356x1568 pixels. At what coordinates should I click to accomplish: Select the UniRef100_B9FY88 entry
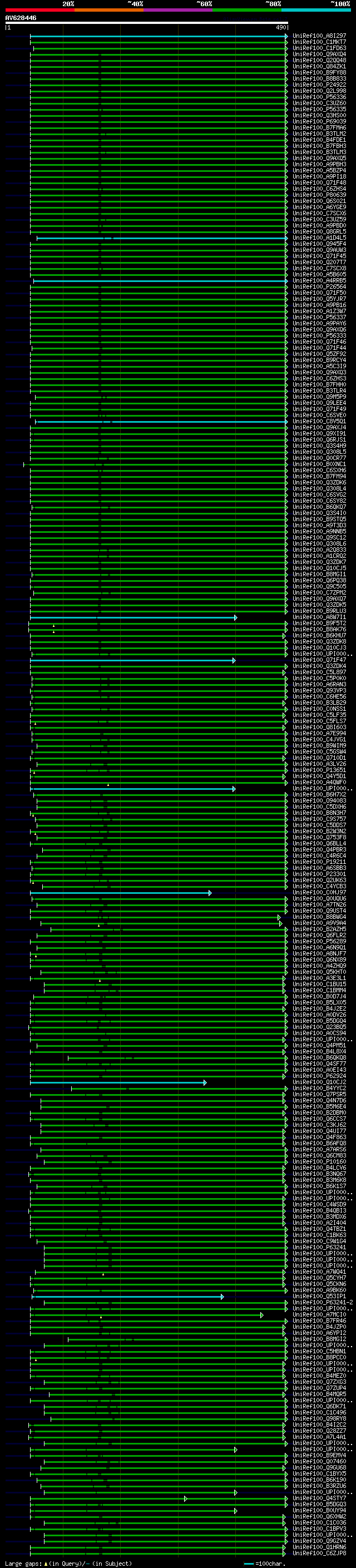point(319,72)
